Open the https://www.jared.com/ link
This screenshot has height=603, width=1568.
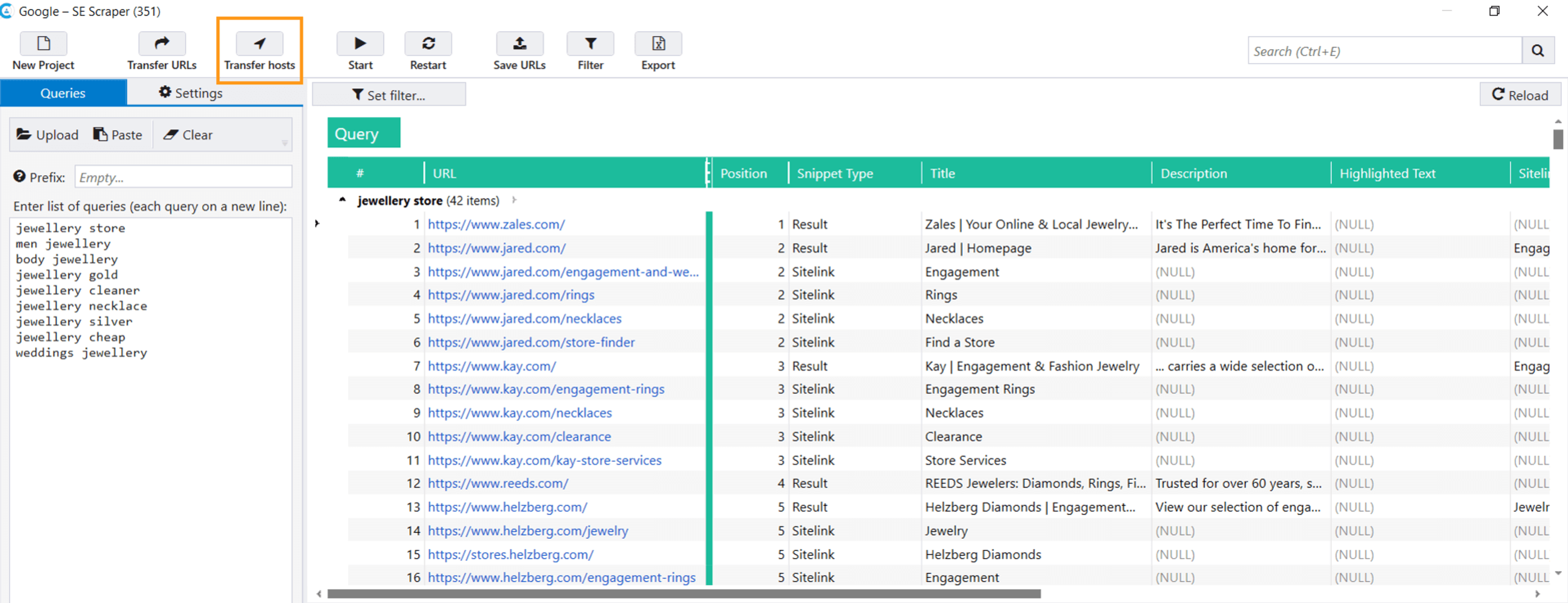497,248
